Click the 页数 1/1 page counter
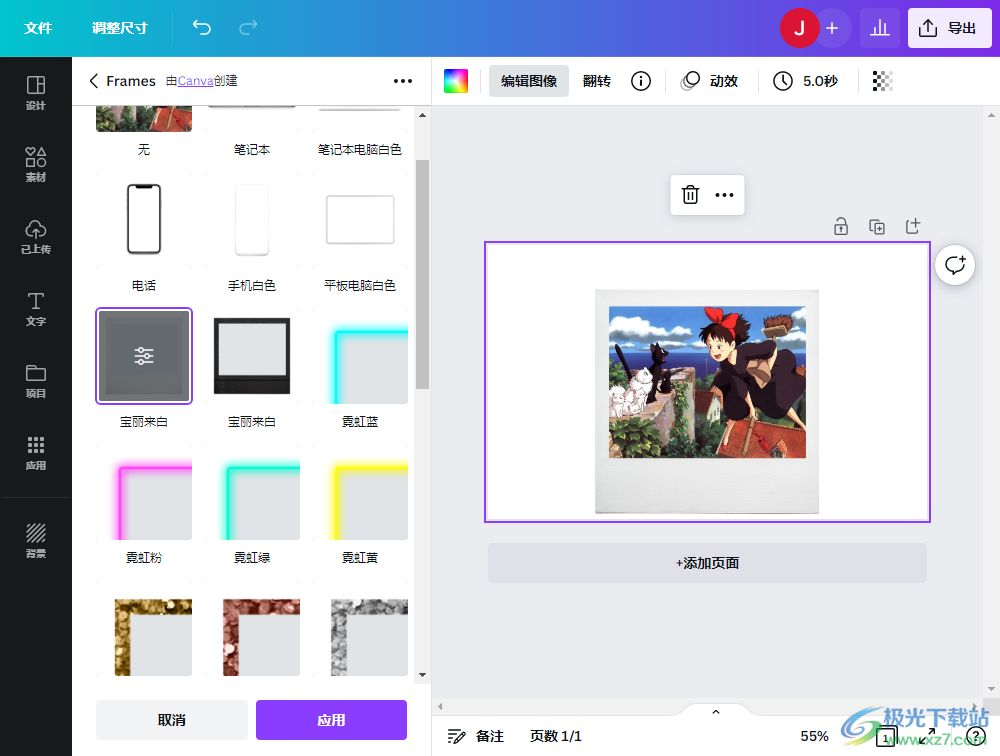Screen dimensions: 1000x756 (555, 736)
